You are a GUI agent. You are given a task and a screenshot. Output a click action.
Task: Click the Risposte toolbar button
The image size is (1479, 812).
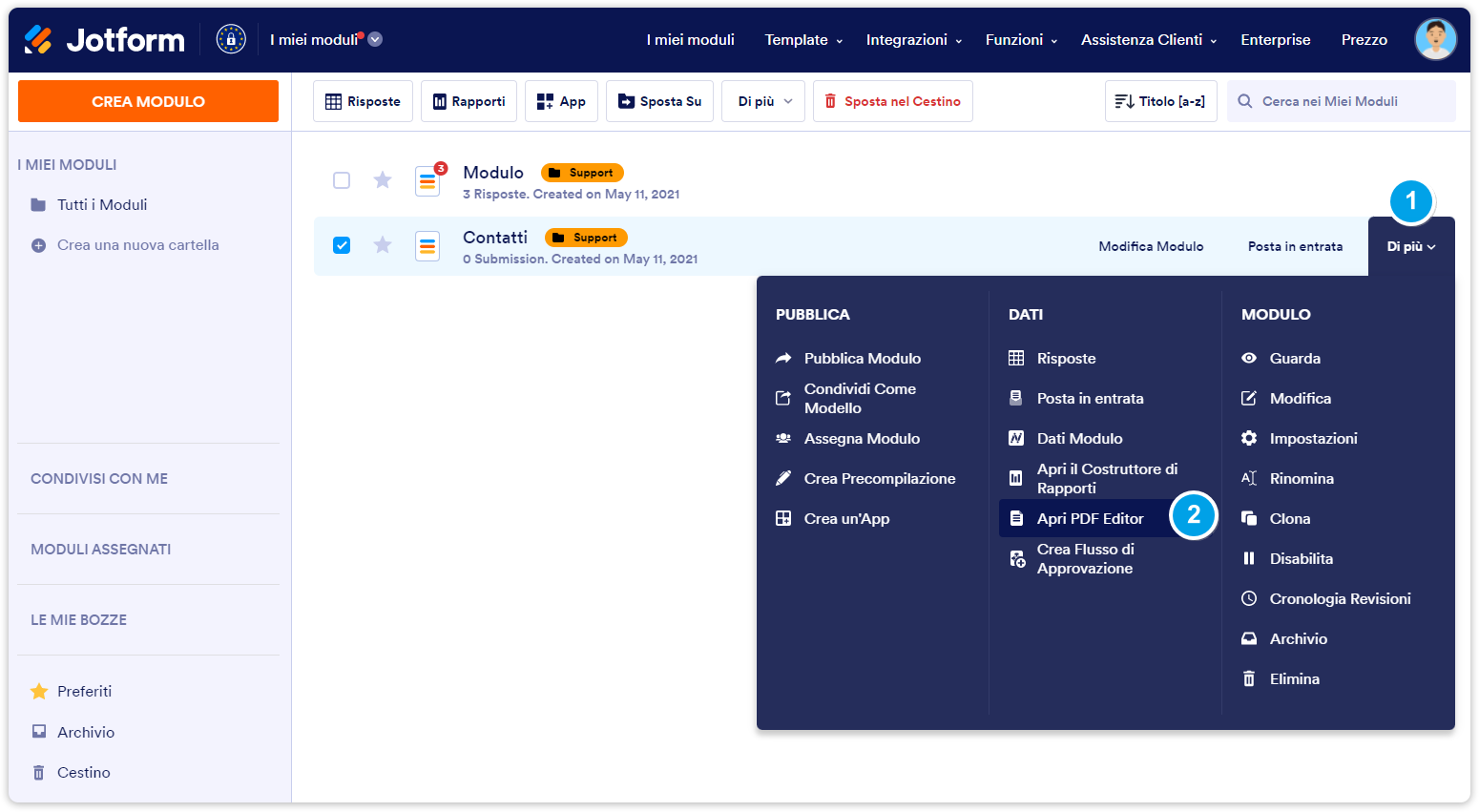pyautogui.click(x=363, y=101)
